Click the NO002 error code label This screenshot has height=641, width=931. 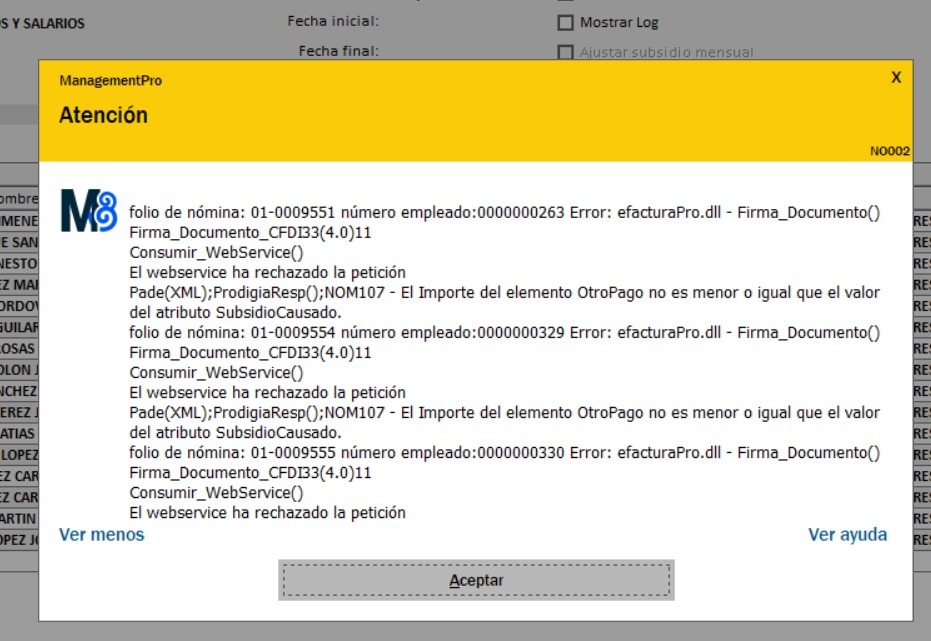pos(889,152)
